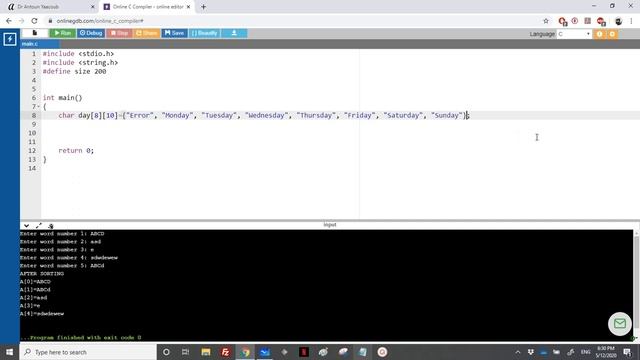Open FileZilla from the taskbar

coord(225,352)
